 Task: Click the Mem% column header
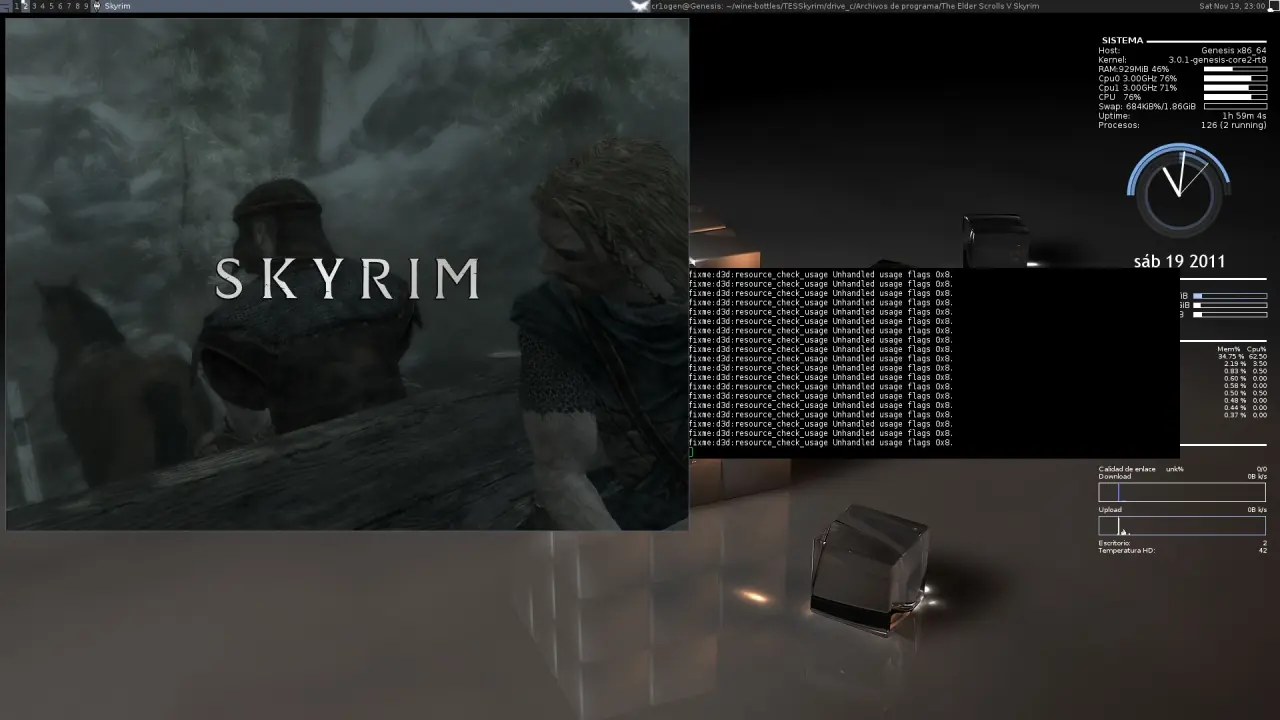click(1229, 349)
